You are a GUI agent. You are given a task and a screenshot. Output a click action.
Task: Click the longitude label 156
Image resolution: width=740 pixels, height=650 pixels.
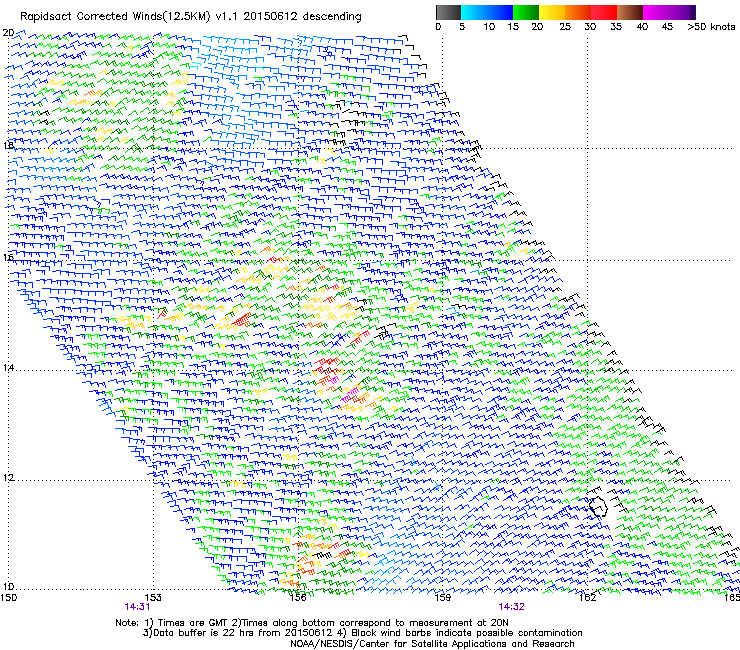coord(298,598)
